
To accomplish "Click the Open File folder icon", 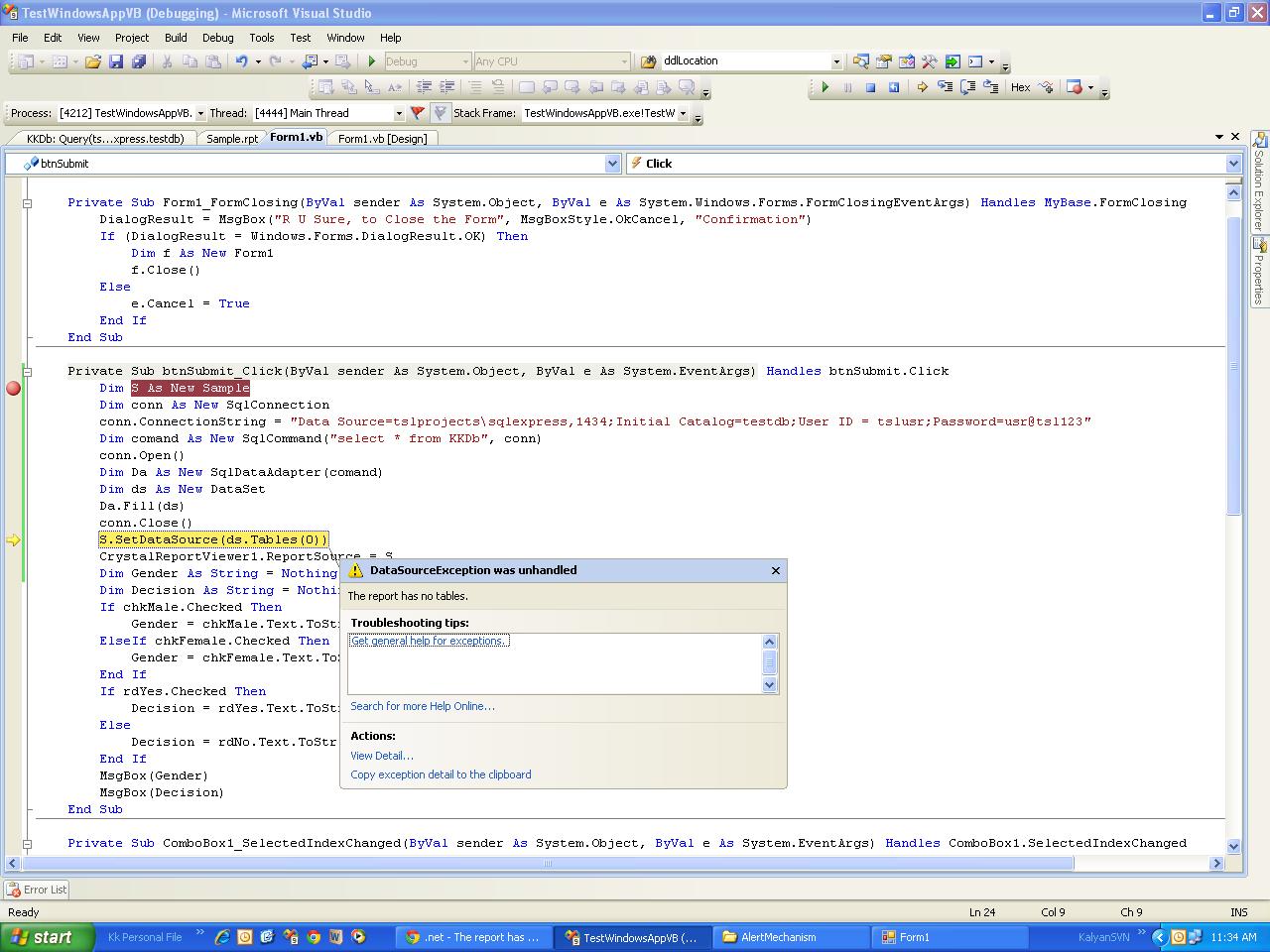I will coord(92,61).
